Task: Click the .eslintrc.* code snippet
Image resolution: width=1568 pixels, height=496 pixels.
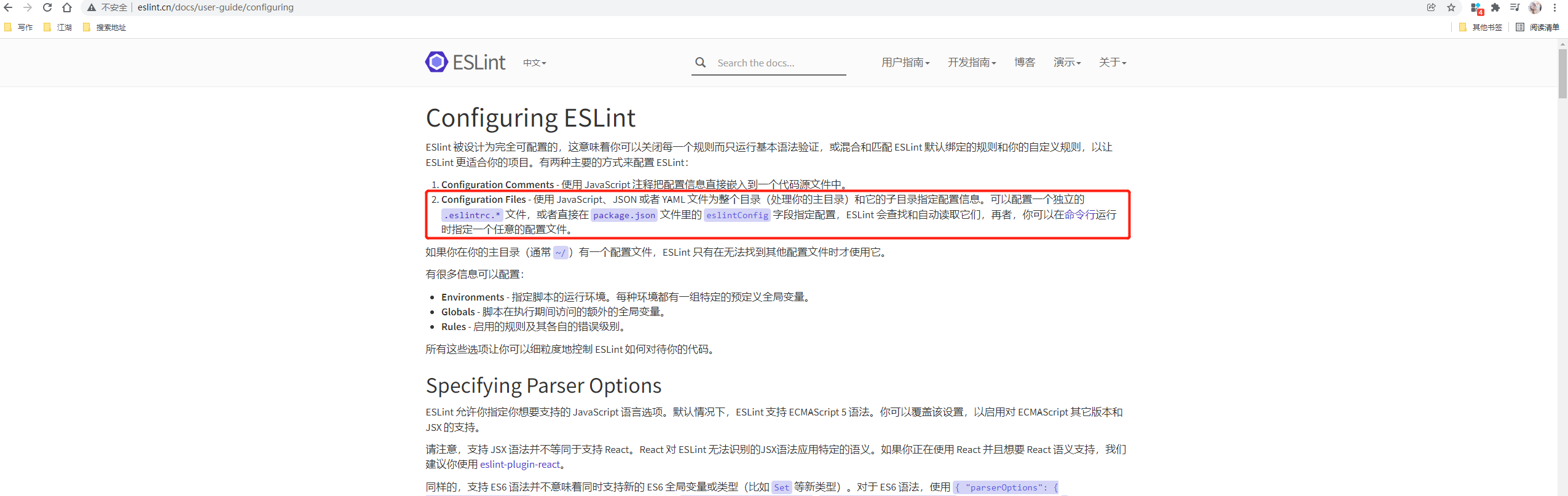Action: click(x=472, y=215)
